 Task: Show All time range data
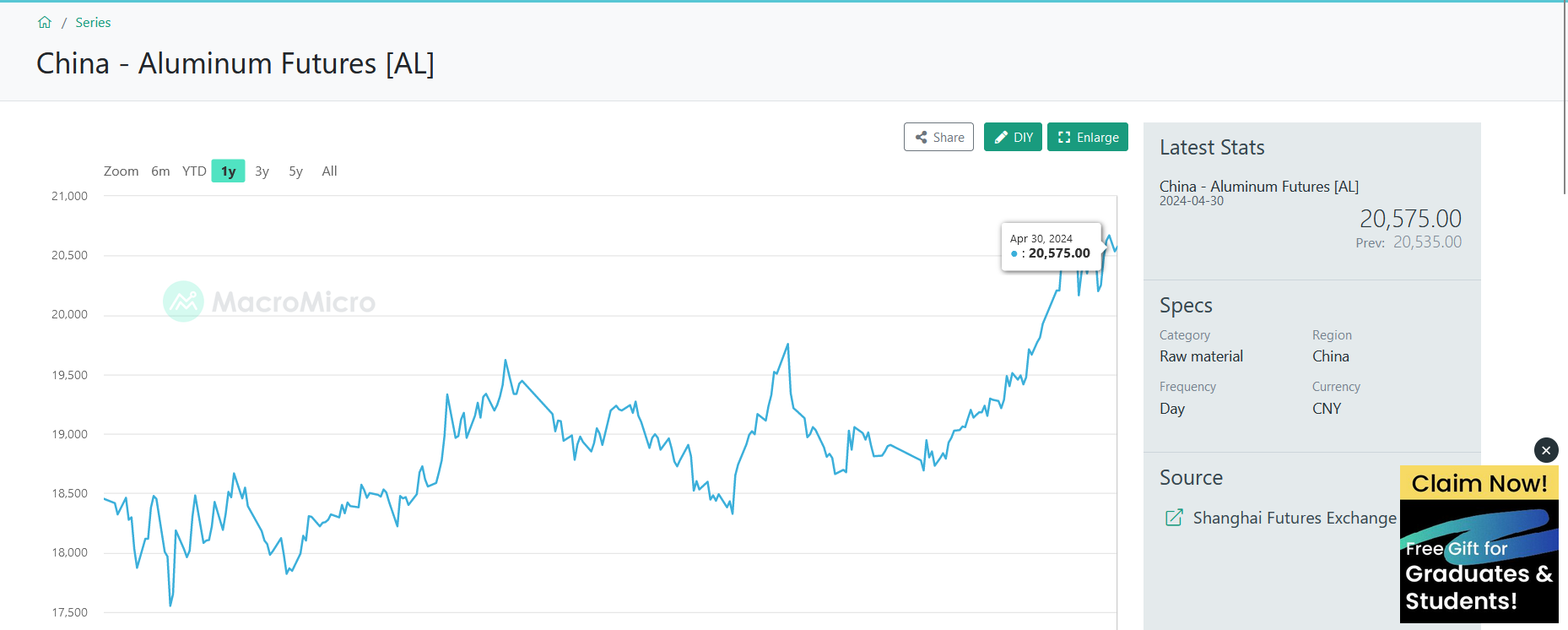coord(329,171)
